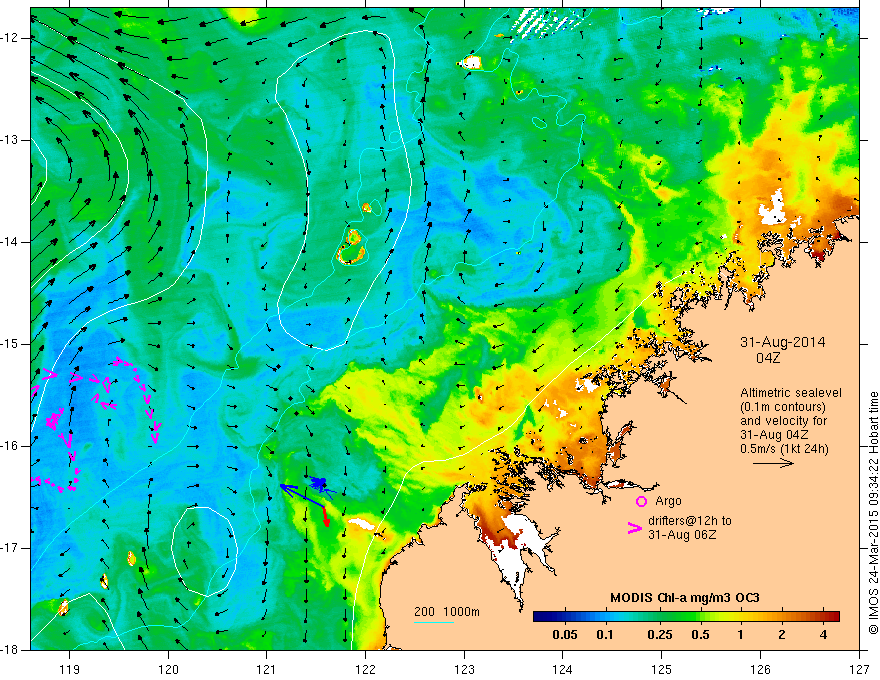Screen dimensions: 880x680
Task: Click the longitude axis label 119
Action: coord(70,669)
